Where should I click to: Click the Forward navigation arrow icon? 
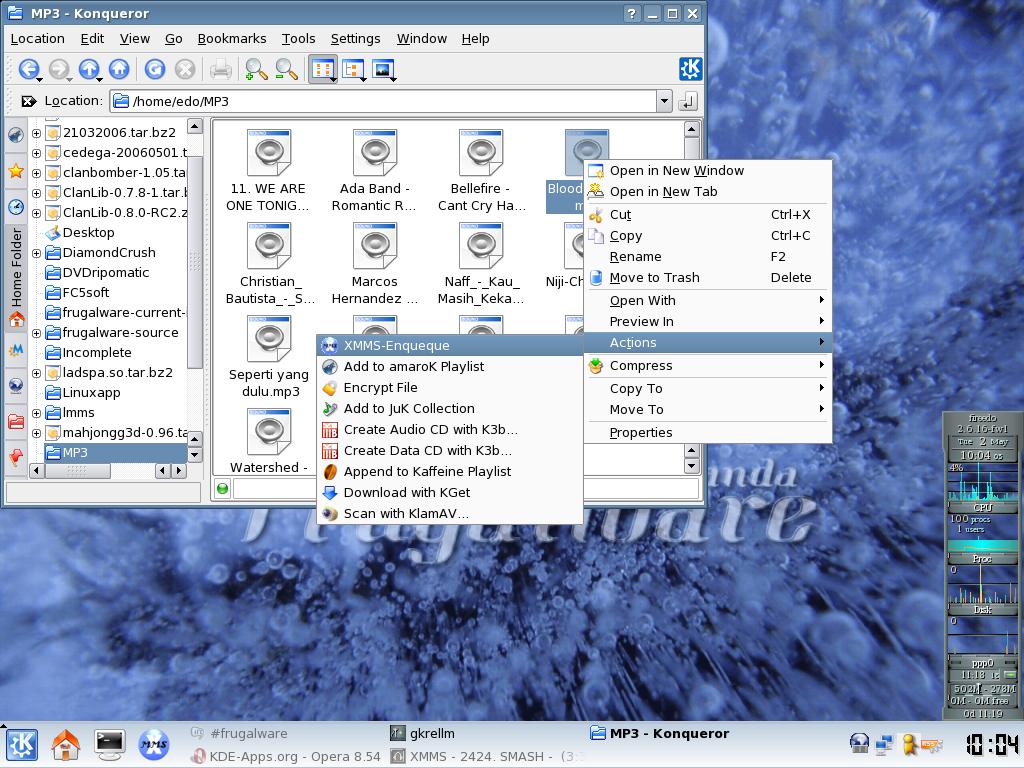pyautogui.click(x=59, y=69)
